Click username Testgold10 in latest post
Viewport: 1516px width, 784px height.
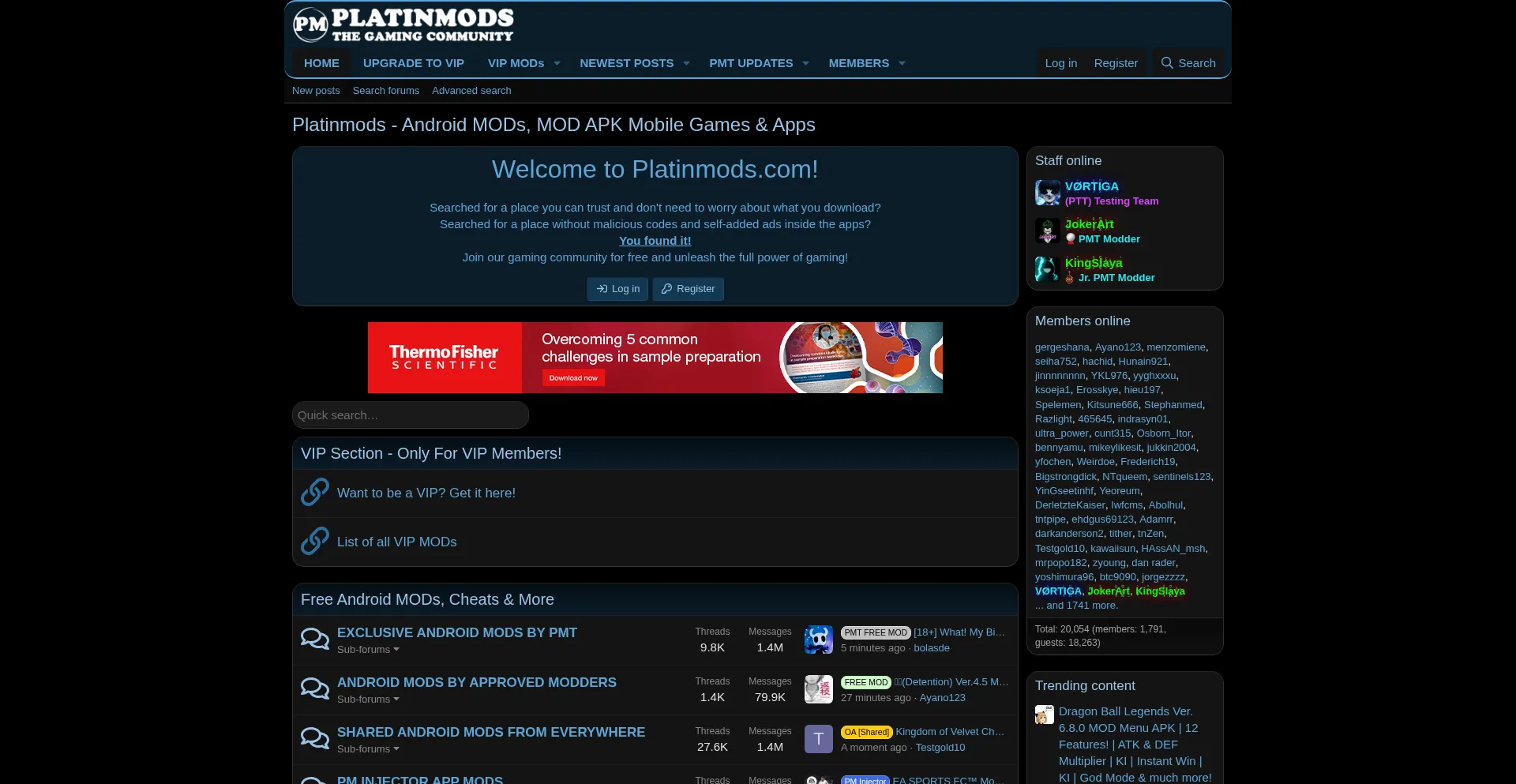(940, 748)
